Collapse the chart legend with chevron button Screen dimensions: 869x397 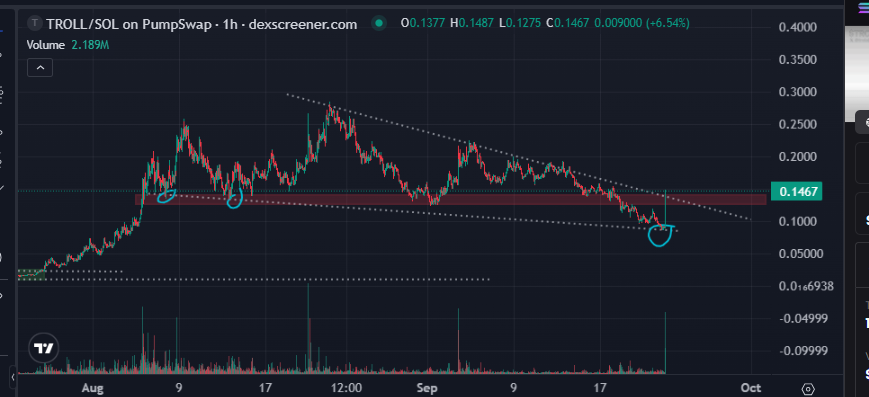(40, 68)
